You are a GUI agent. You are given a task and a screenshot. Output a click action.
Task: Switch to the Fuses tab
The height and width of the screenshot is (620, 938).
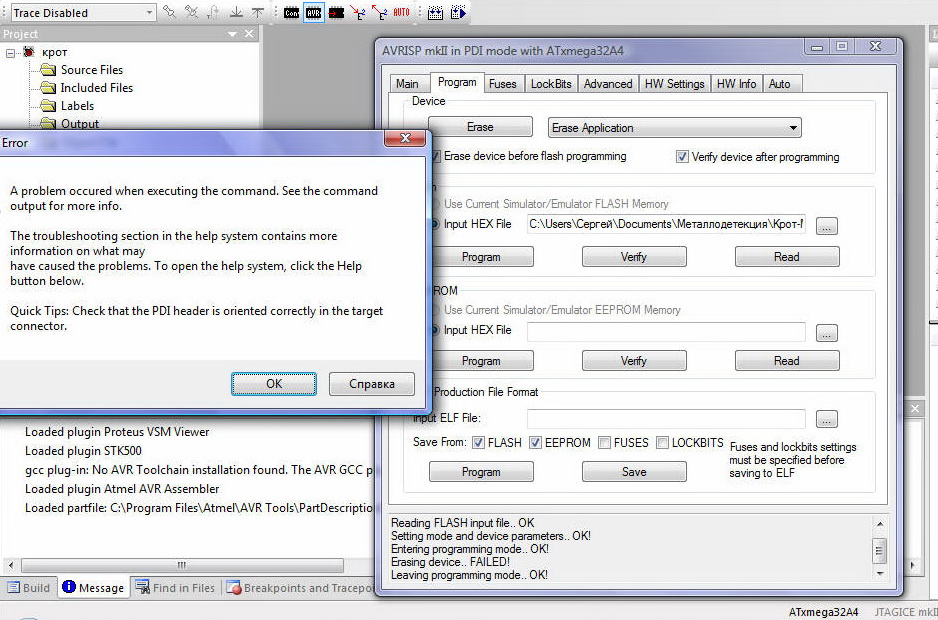[x=502, y=84]
